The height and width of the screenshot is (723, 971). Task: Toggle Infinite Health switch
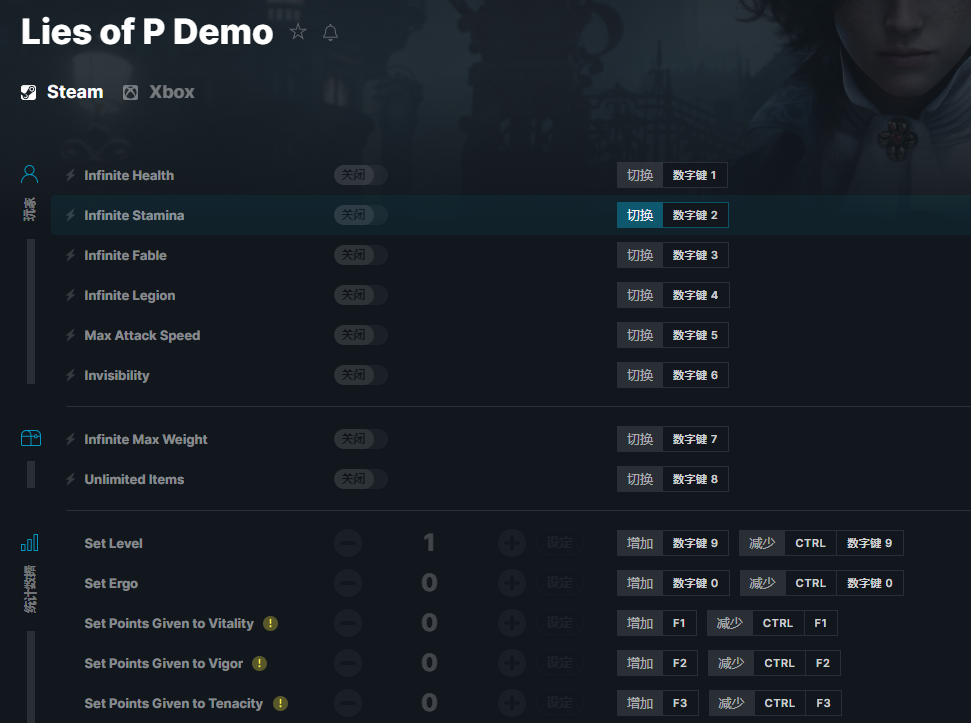point(361,175)
